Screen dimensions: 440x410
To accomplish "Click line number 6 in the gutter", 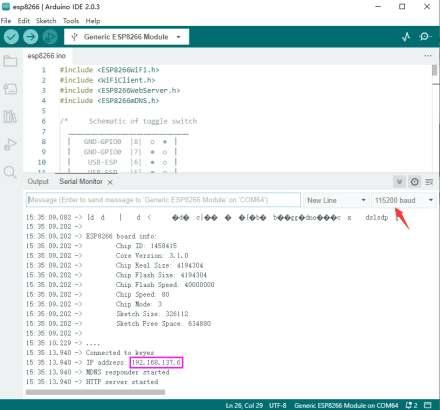I will click(x=44, y=121).
